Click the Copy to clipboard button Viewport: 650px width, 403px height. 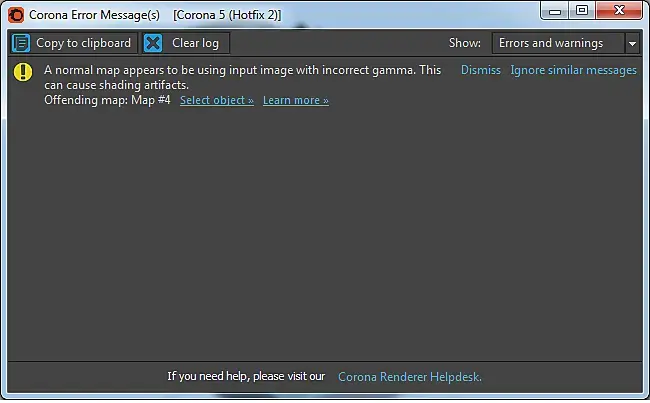(74, 43)
